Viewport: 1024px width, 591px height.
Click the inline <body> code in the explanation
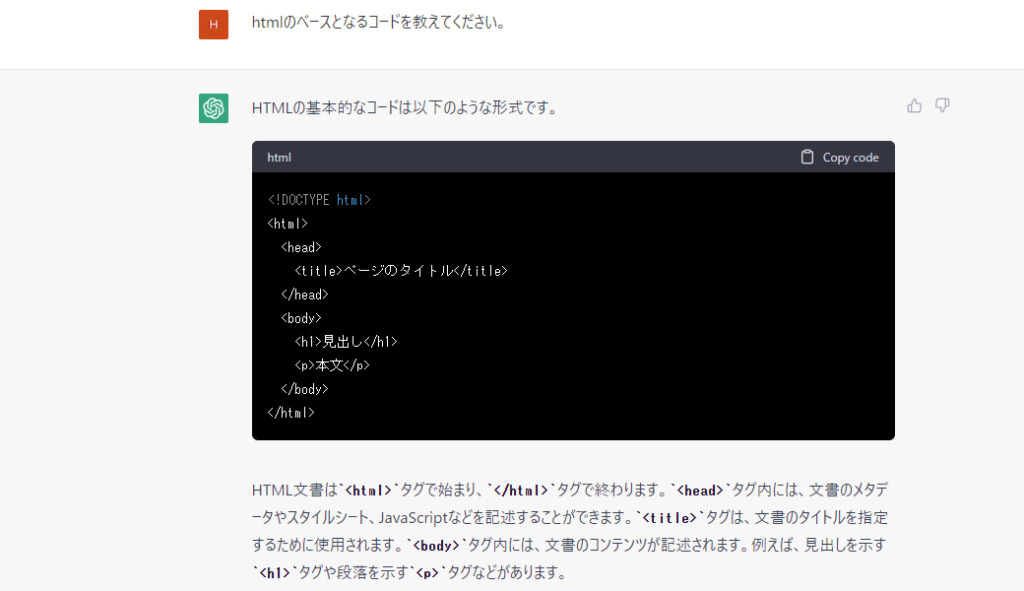435,546
